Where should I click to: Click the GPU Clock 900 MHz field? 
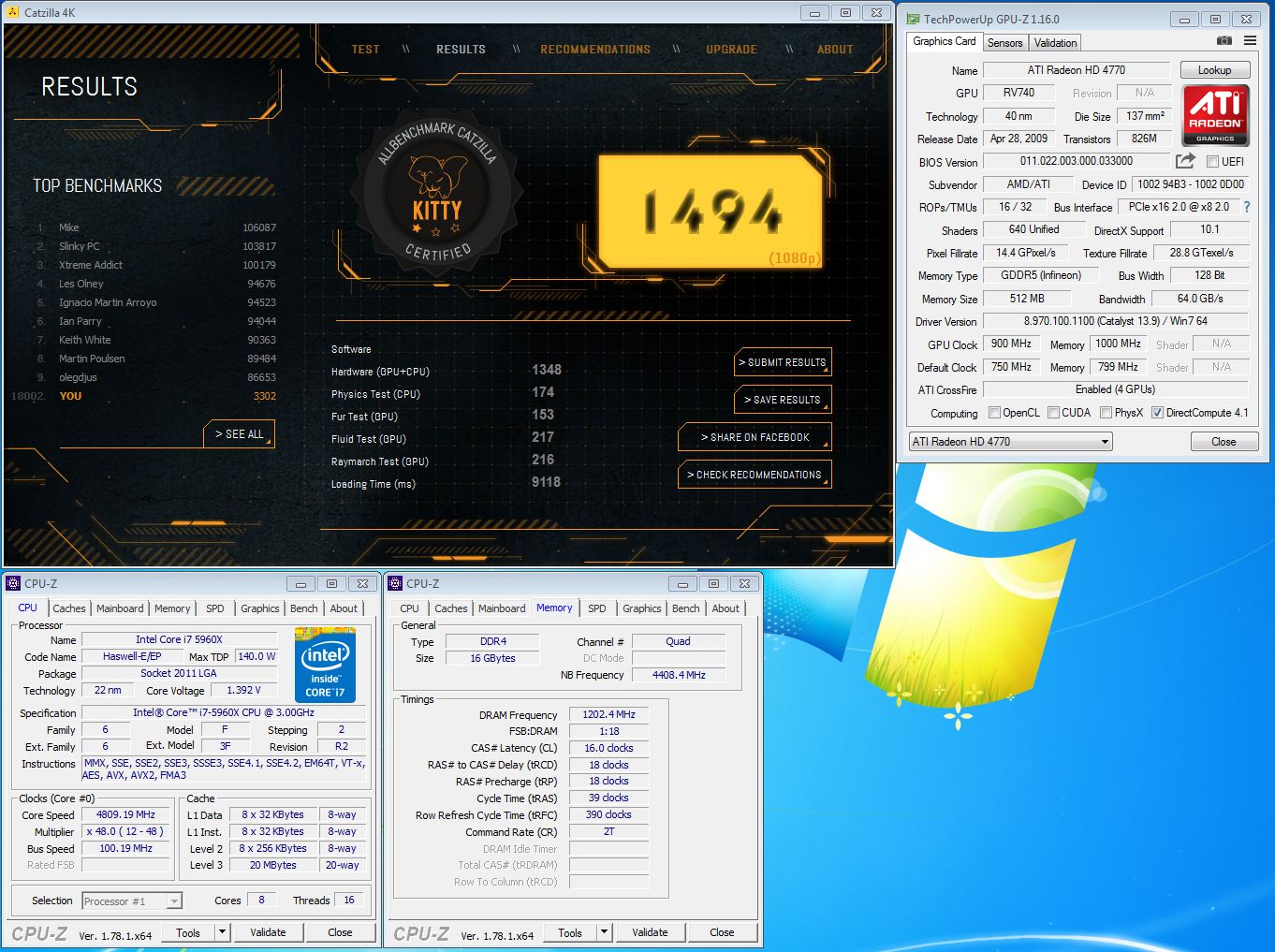tap(1011, 344)
